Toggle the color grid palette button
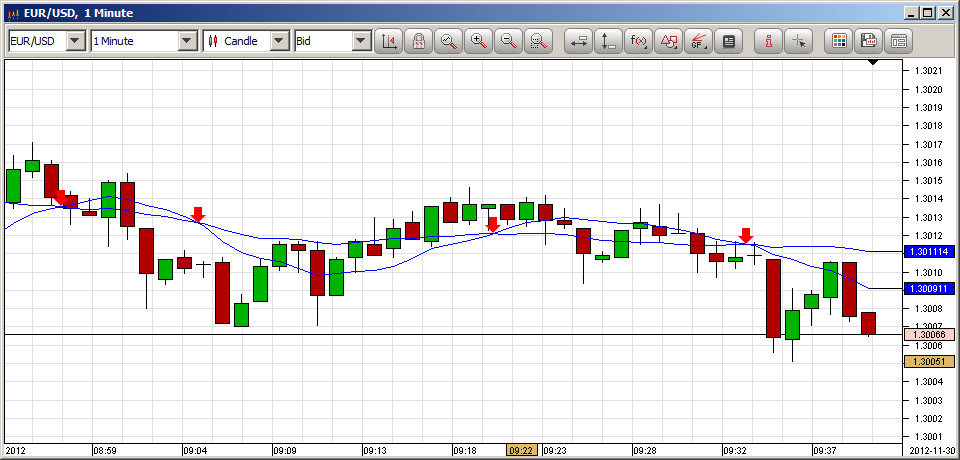This screenshot has height=460, width=960. (839, 41)
